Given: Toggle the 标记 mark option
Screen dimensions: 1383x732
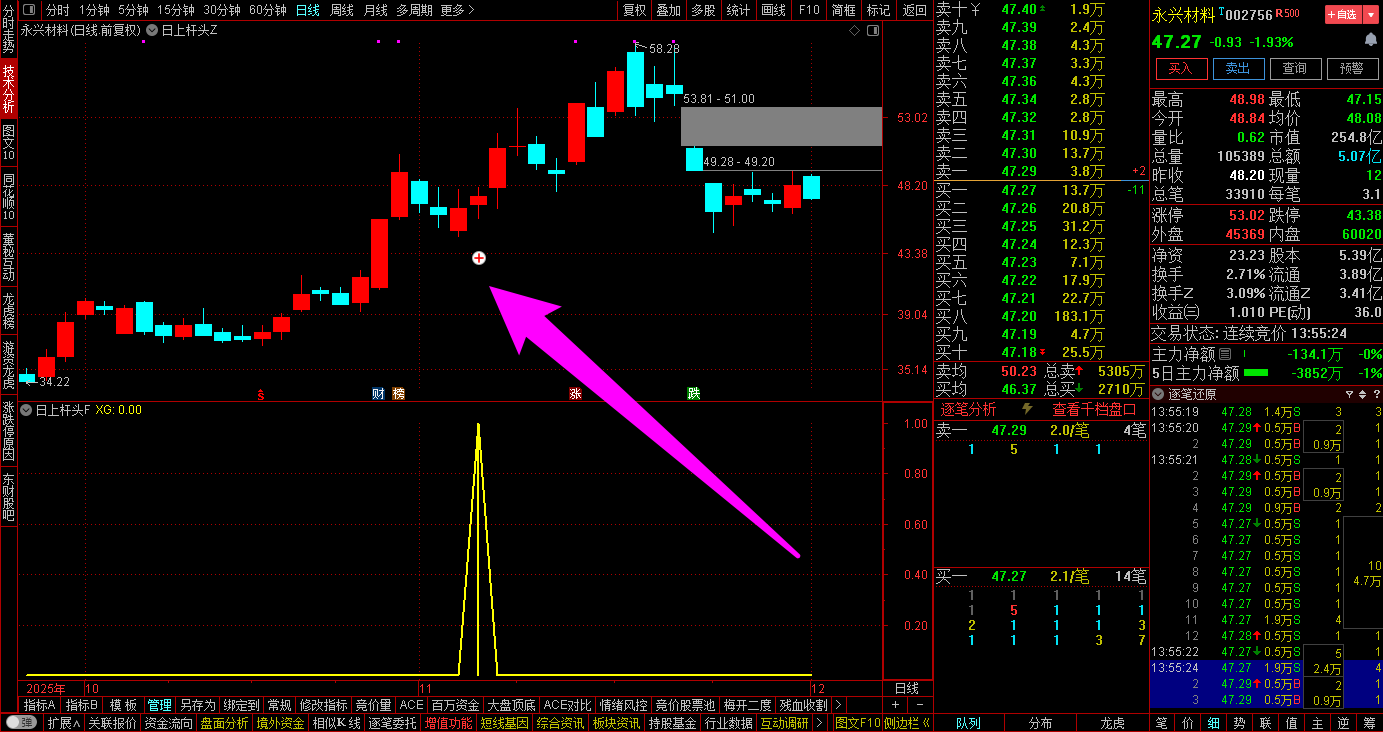Looking at the screenshot, I should (878, 10).
